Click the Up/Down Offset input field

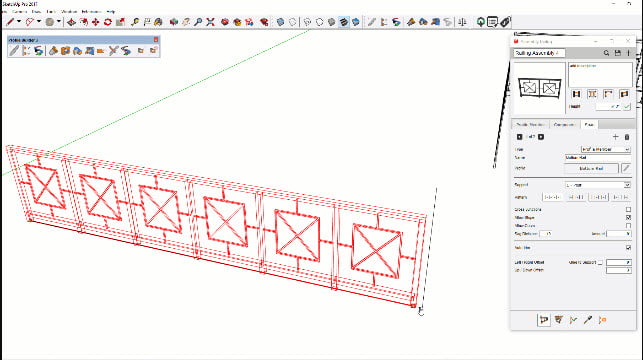point(618,270)
